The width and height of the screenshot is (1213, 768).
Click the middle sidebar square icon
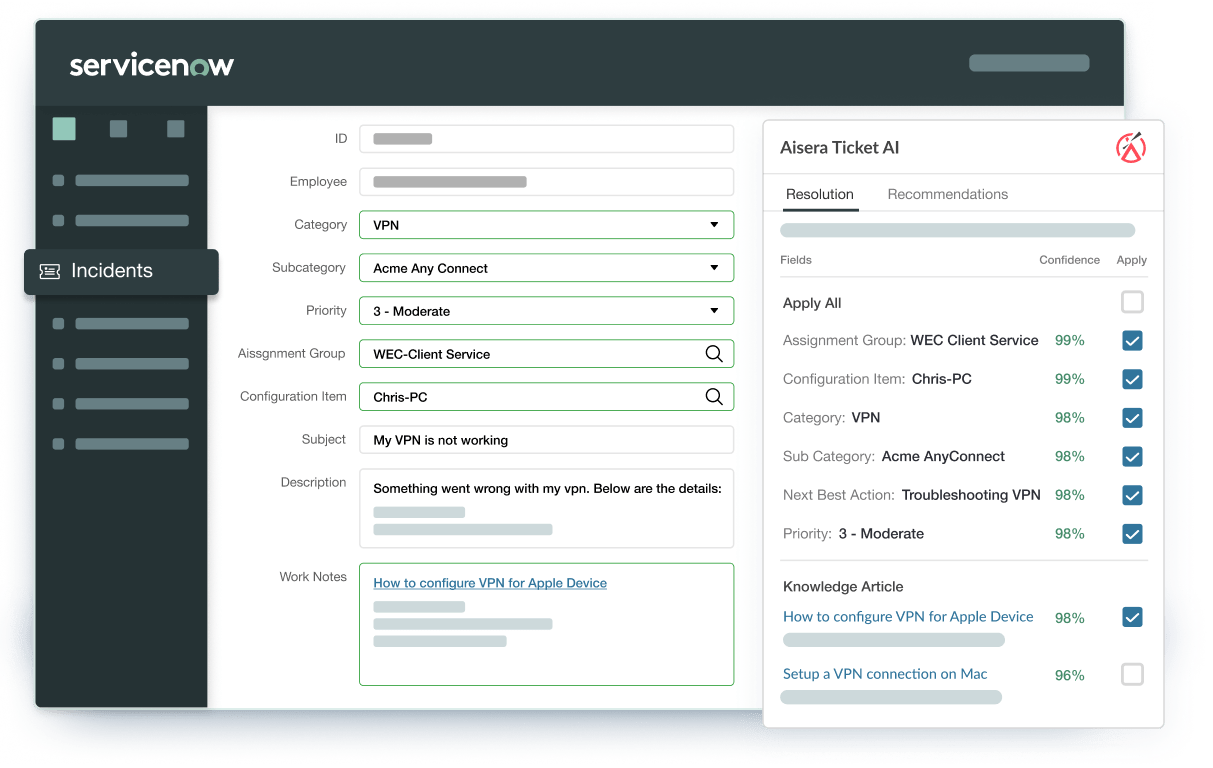pos(119,128)
